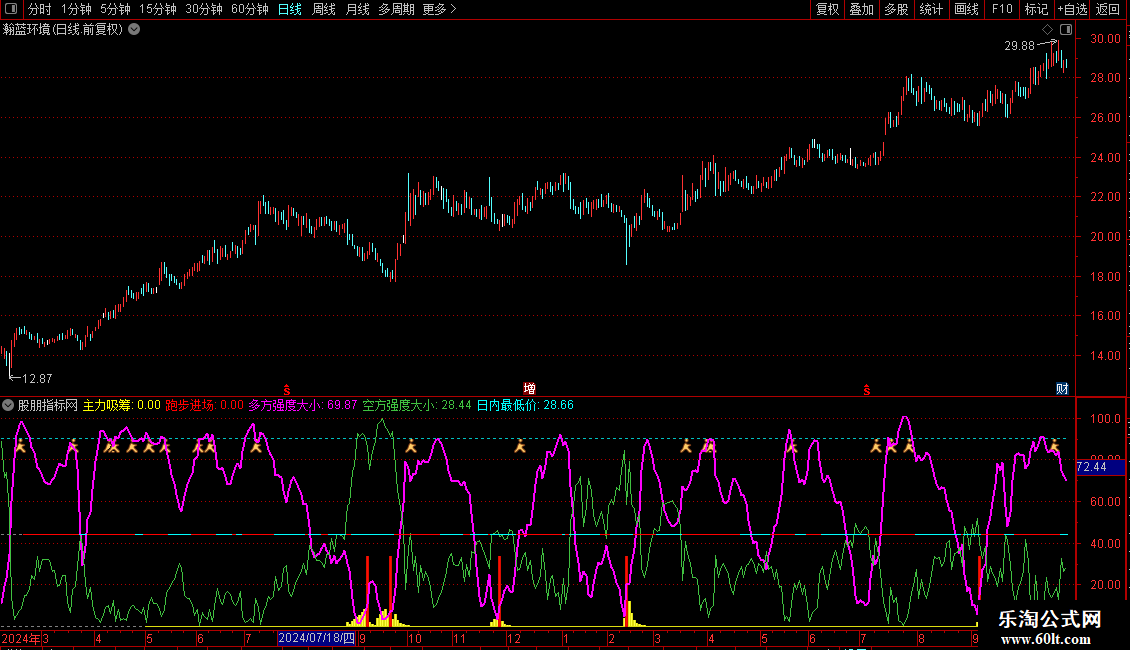Screen dimensions: 1130x650
Task: Expand the 更多 periods menu
Action: pos(439,9)
